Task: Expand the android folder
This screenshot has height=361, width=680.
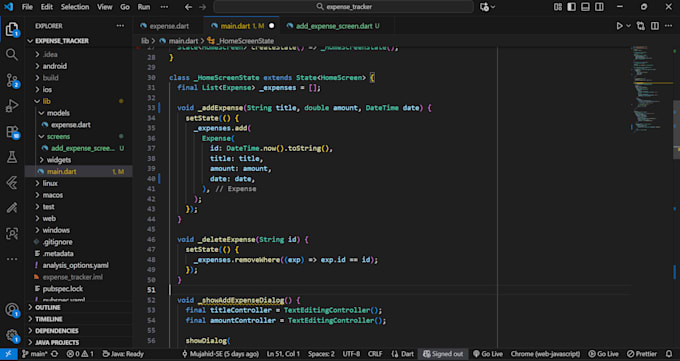Action: (55, 66)
